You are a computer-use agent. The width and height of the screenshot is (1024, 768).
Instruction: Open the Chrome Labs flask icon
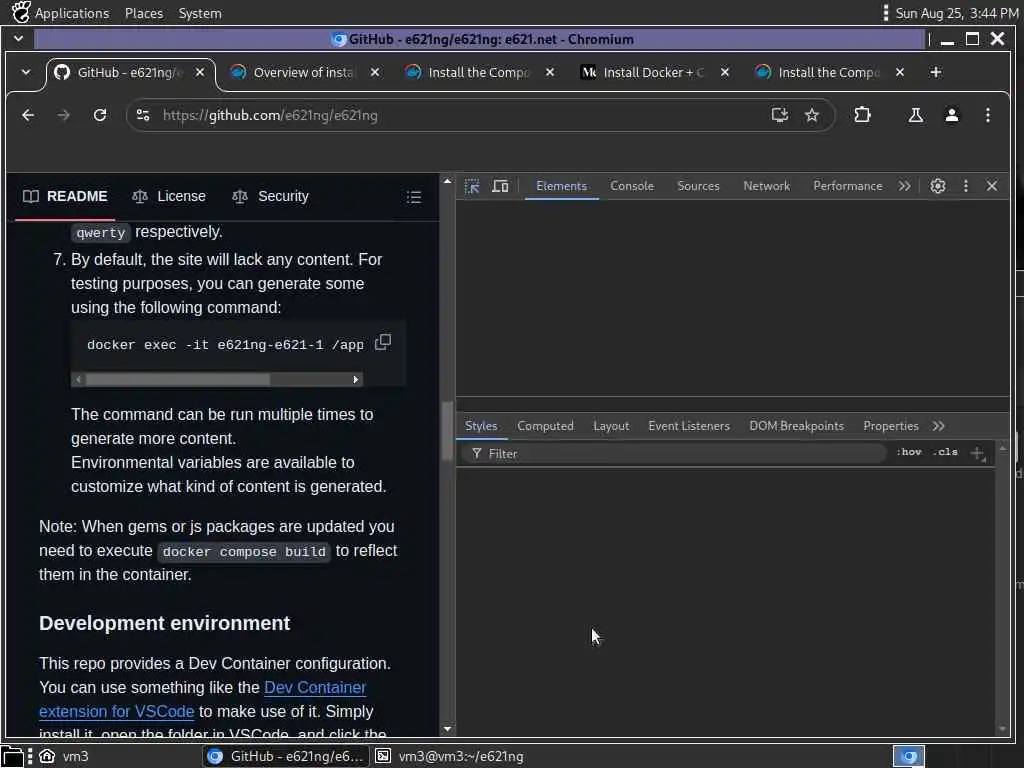click(x=916, y=116)
